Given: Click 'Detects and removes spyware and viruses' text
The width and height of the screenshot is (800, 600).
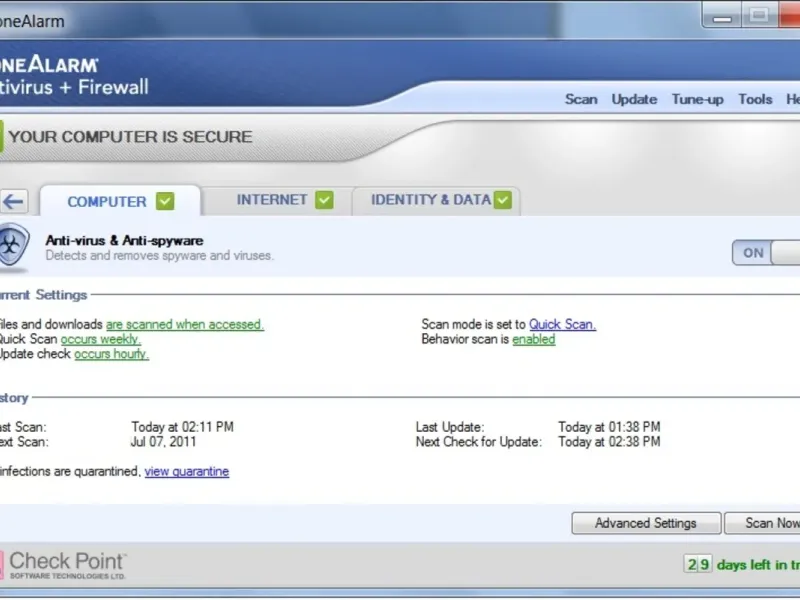Looking at the screenshot, I should [x=160, y=256].
